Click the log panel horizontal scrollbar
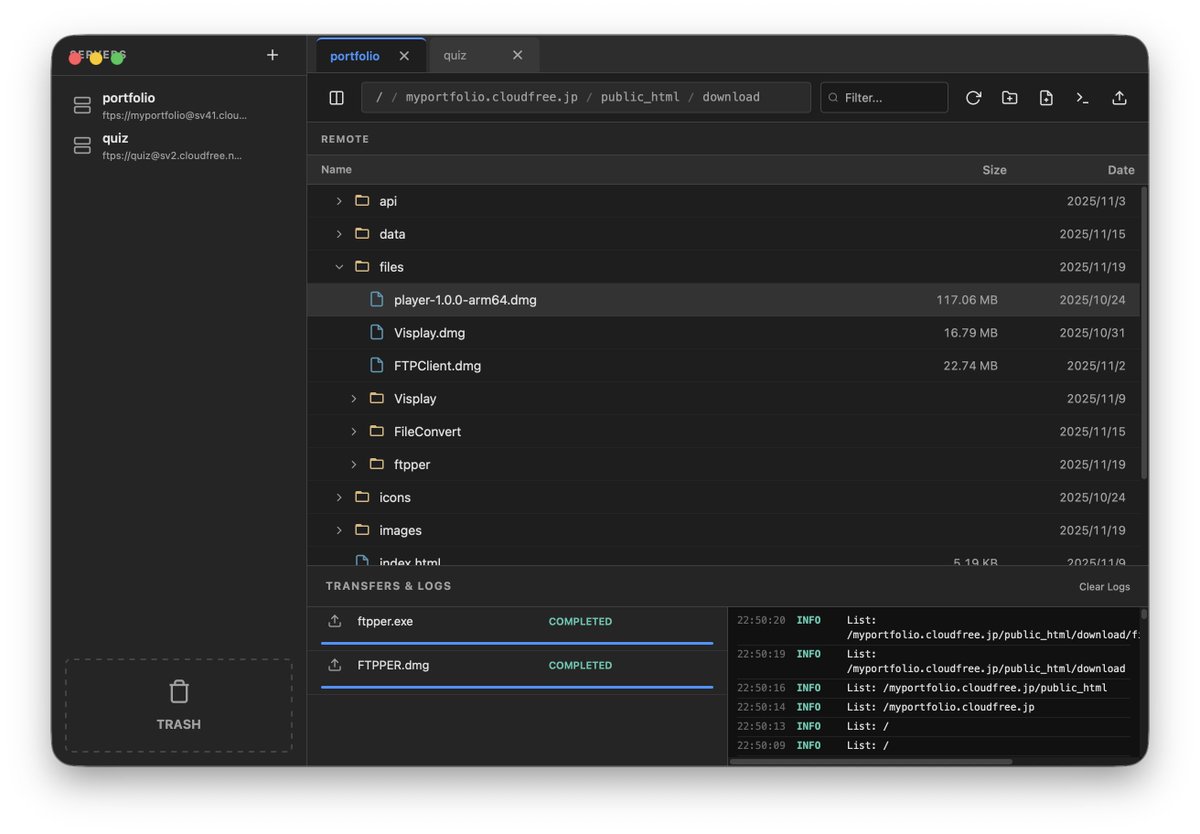 [x=873, y=761]
